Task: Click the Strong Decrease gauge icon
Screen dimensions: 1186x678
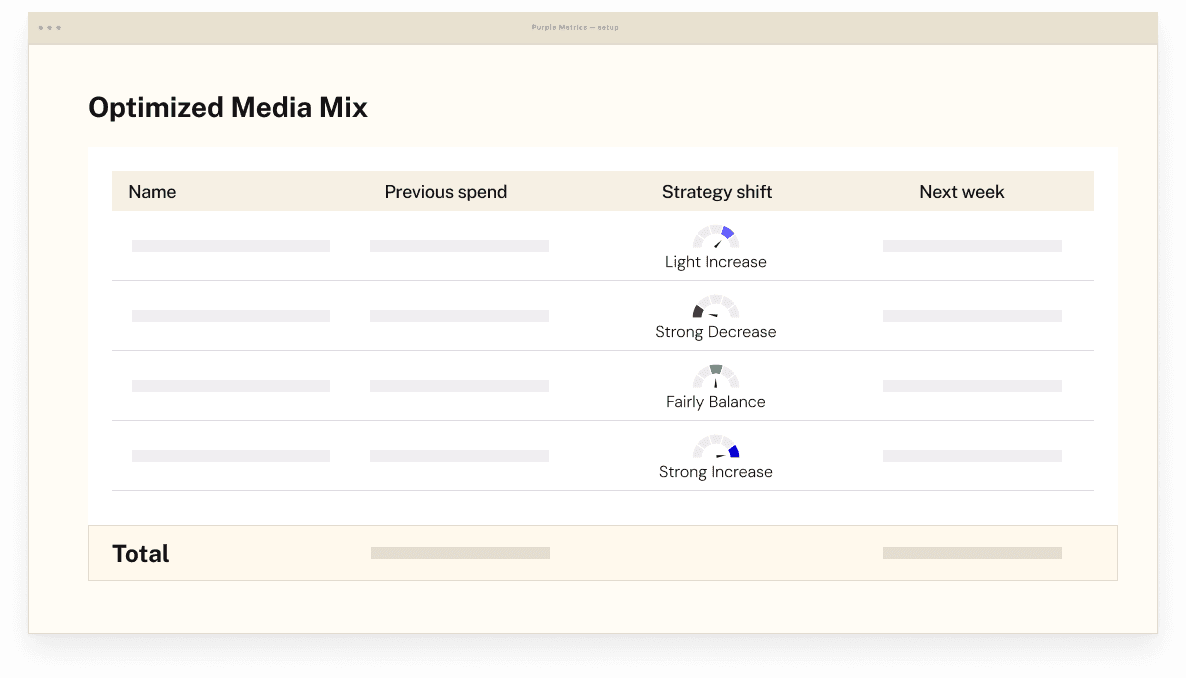Action: point(716,306)
